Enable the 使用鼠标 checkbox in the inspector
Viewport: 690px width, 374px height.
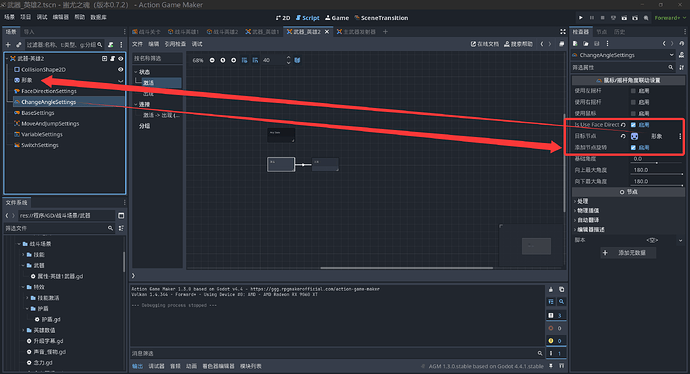[633, 114]
